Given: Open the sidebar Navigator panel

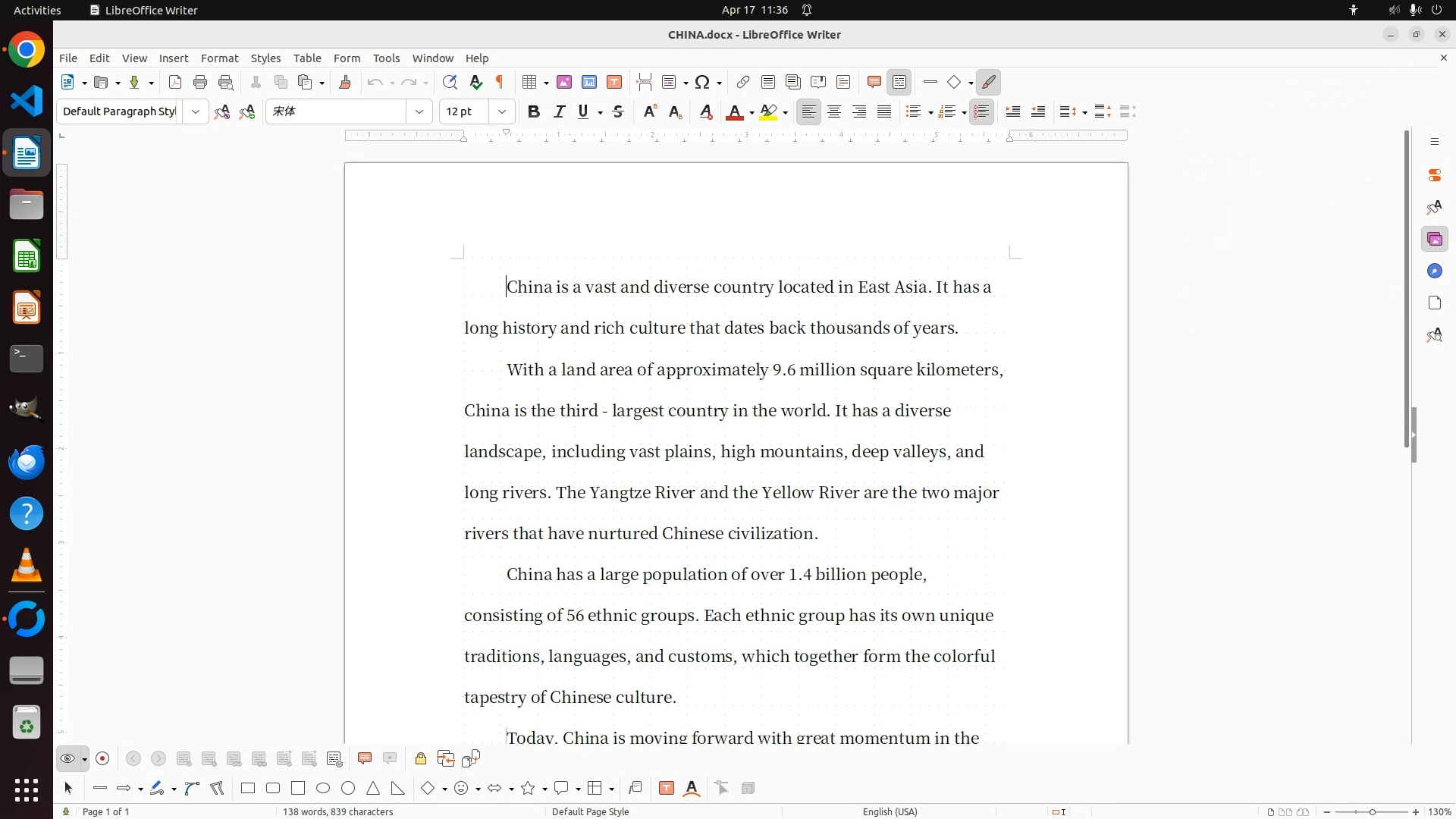Looking at the screenshot, I should [x=1434, y=271].
